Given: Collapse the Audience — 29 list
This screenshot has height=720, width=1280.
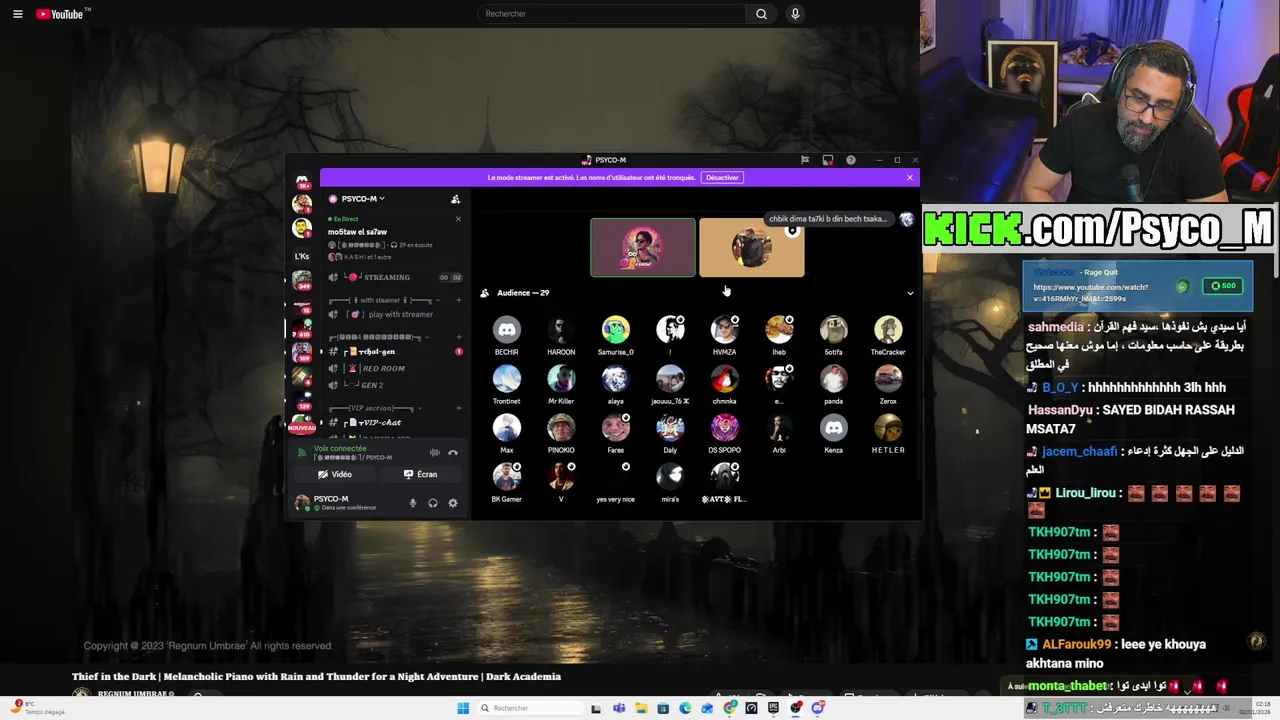Looking at the screenshot, I should tap(910, 293).
